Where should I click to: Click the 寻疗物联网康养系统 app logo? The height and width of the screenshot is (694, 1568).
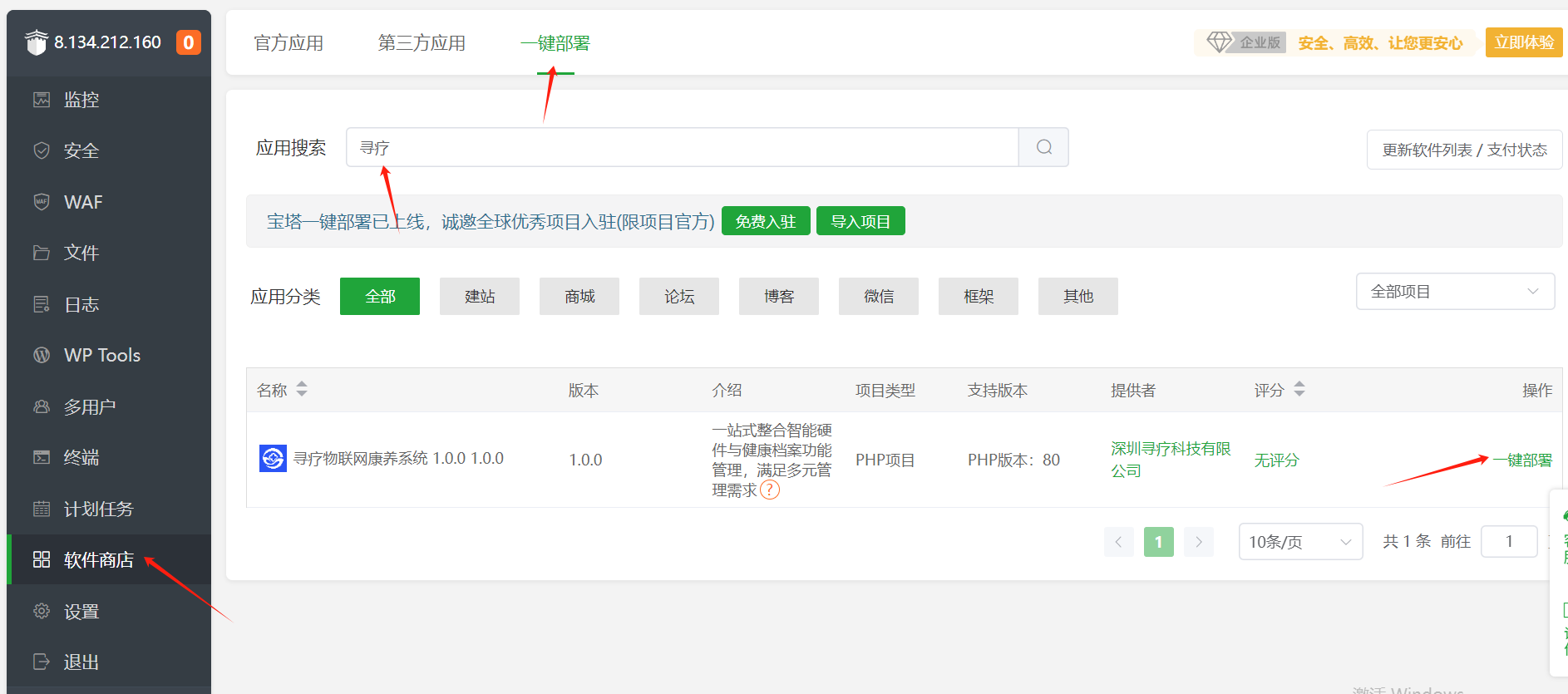pyautogui.click(x=273, y=458)
